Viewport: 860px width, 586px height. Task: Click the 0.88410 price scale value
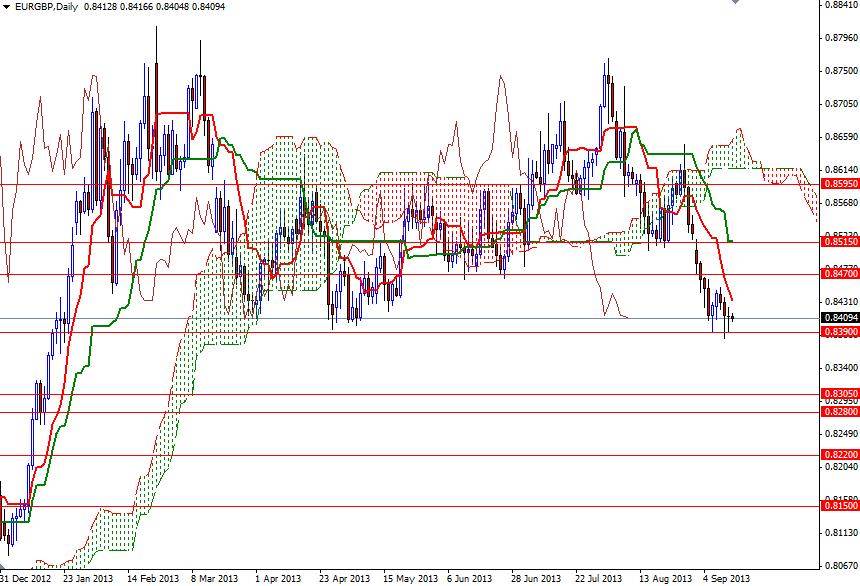tap(841, 5)
